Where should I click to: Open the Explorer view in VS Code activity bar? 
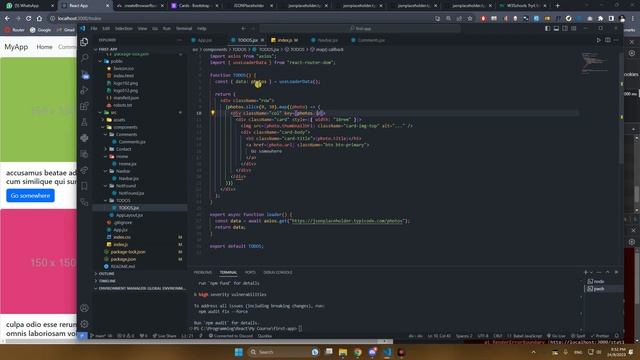coord(84,42)
